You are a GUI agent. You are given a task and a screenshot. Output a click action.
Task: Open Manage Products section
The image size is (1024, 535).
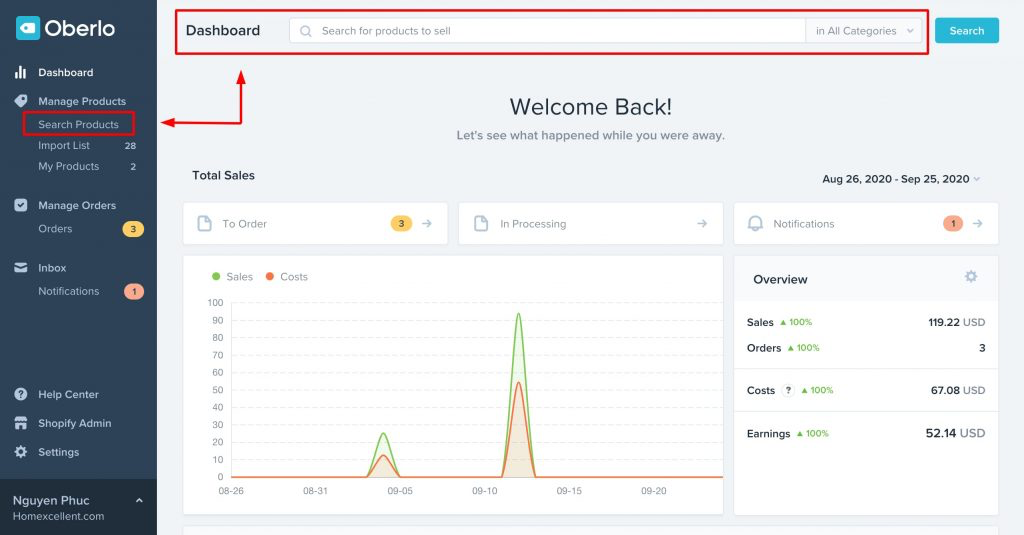point(82,101)
